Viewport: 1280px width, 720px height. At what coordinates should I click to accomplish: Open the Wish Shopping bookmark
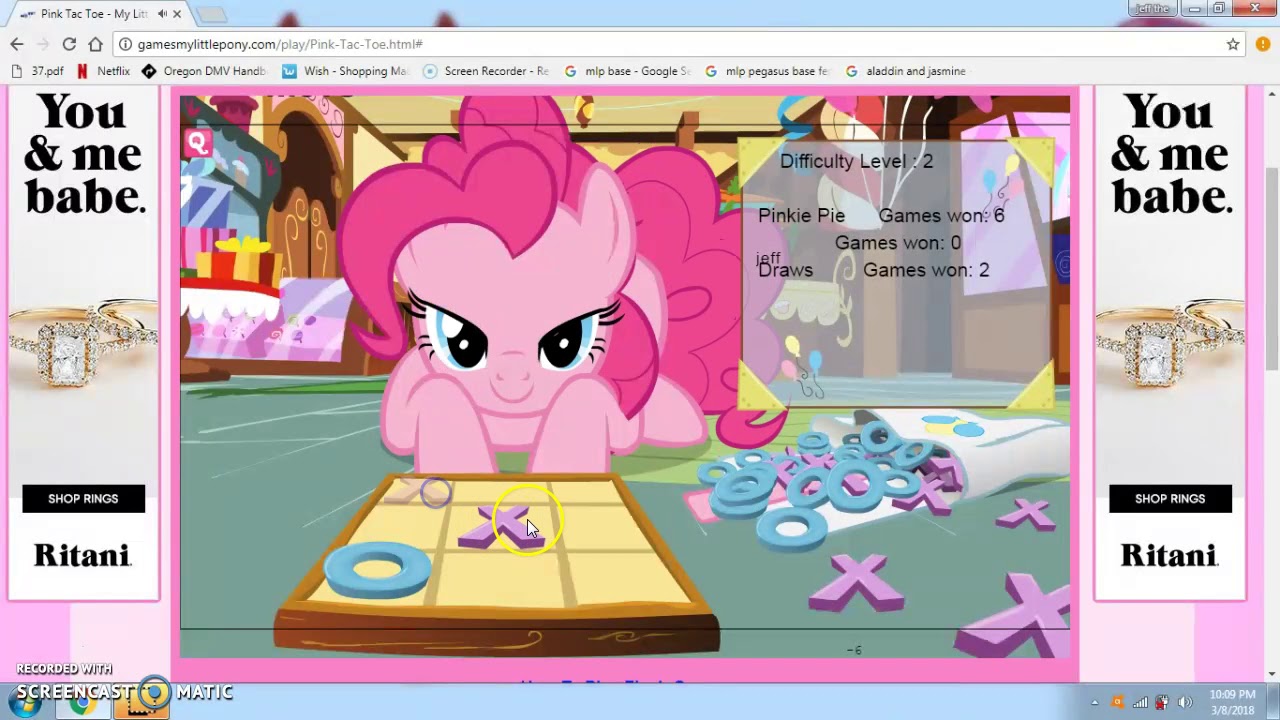click(x=346, y=71)
